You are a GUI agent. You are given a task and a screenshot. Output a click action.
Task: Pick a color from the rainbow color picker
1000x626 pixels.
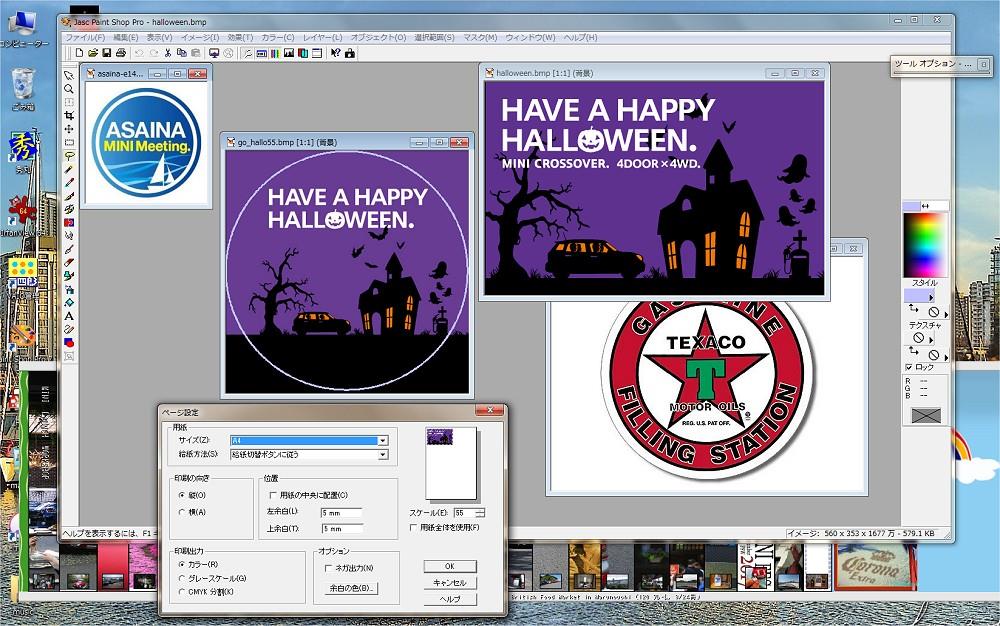tap(925, 244)
